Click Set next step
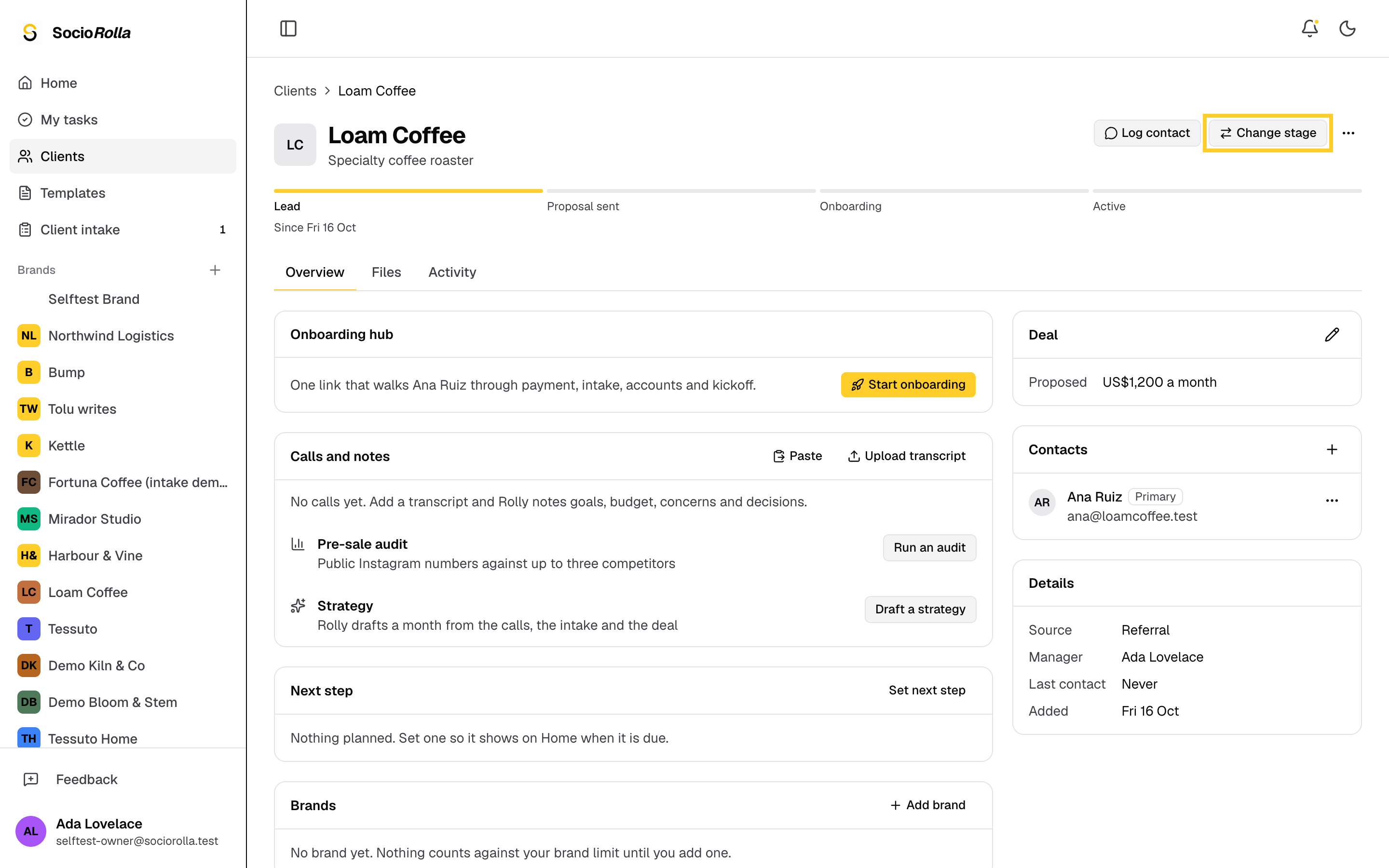Screen dimensions: 1389x868 tap(927, 690)
